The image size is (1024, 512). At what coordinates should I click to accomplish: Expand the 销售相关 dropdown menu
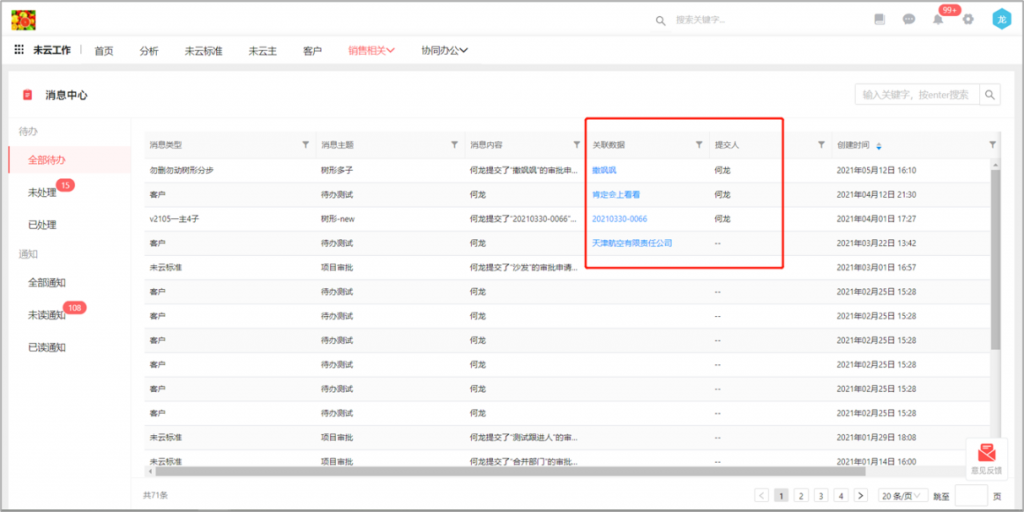tap(372, 50)
